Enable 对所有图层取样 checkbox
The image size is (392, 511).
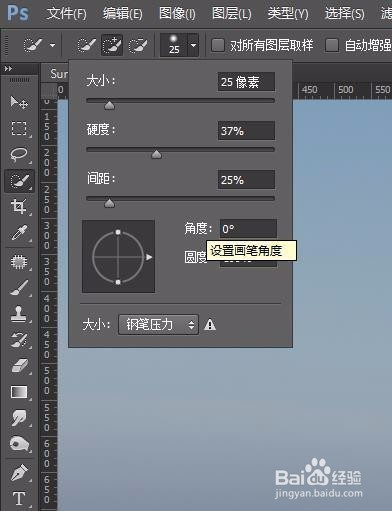218,45
